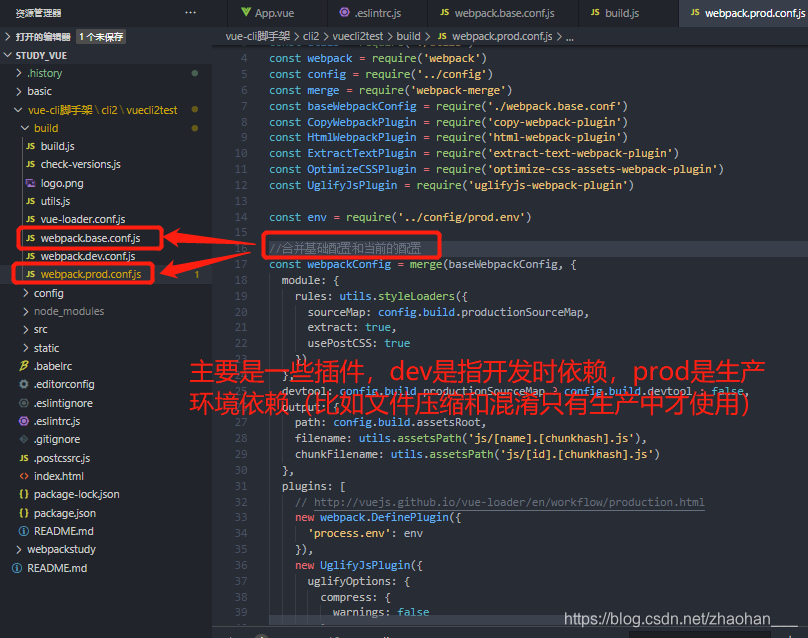Image resolution: width=808 pixels, height=638 pixels.
Task: Click the JS icon beside utils.js
Action: click(x=30, y=201)
